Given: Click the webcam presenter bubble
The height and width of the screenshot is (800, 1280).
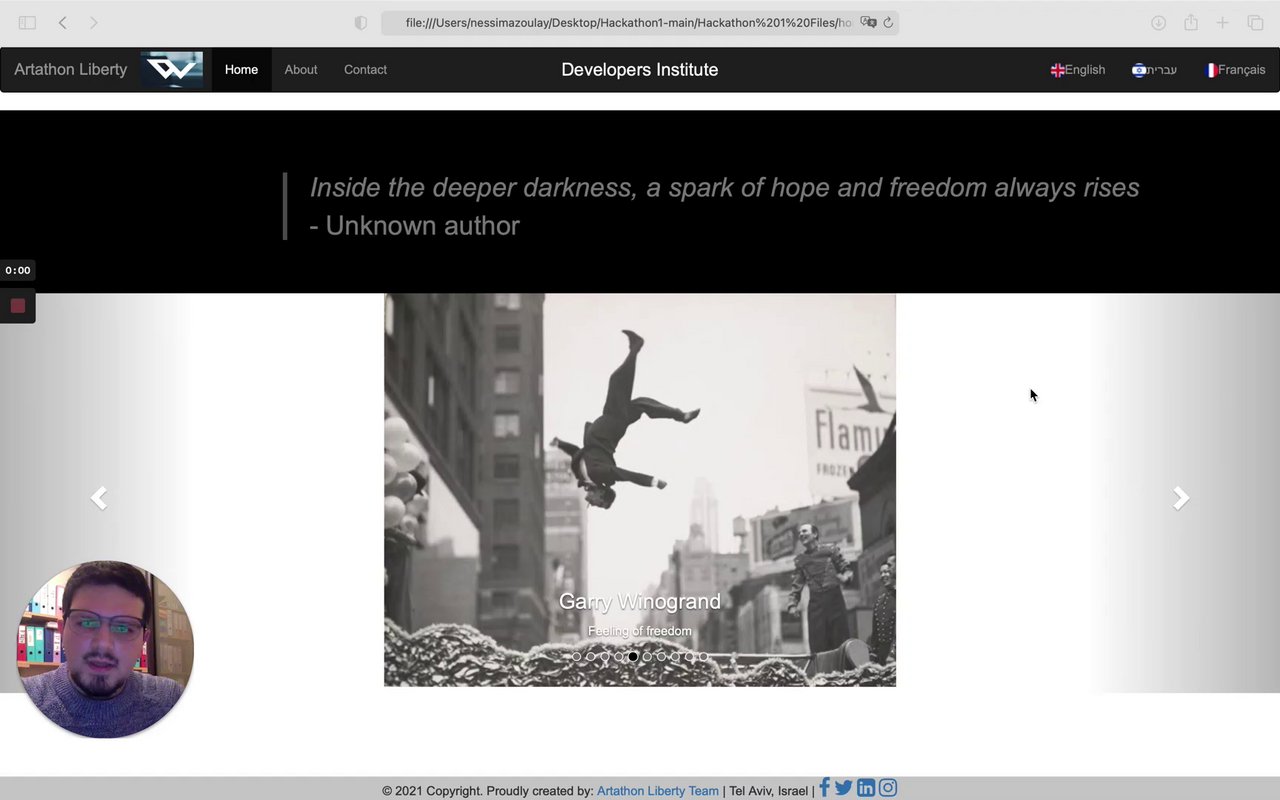Looking at the screenshot, I should pyautogui.click(x=105, y=649).
